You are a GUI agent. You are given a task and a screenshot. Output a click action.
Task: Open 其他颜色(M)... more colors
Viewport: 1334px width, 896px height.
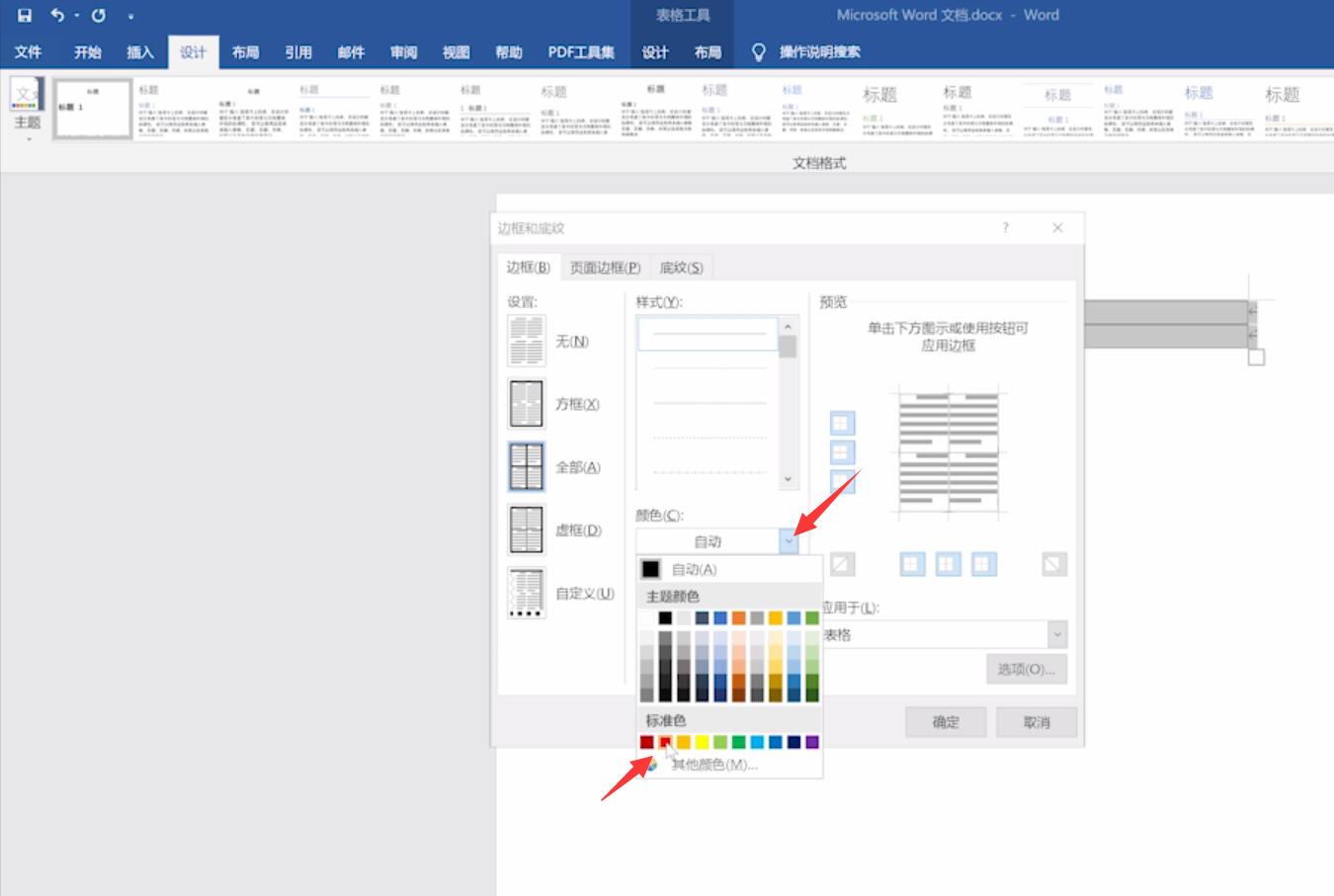pos(730,765)
